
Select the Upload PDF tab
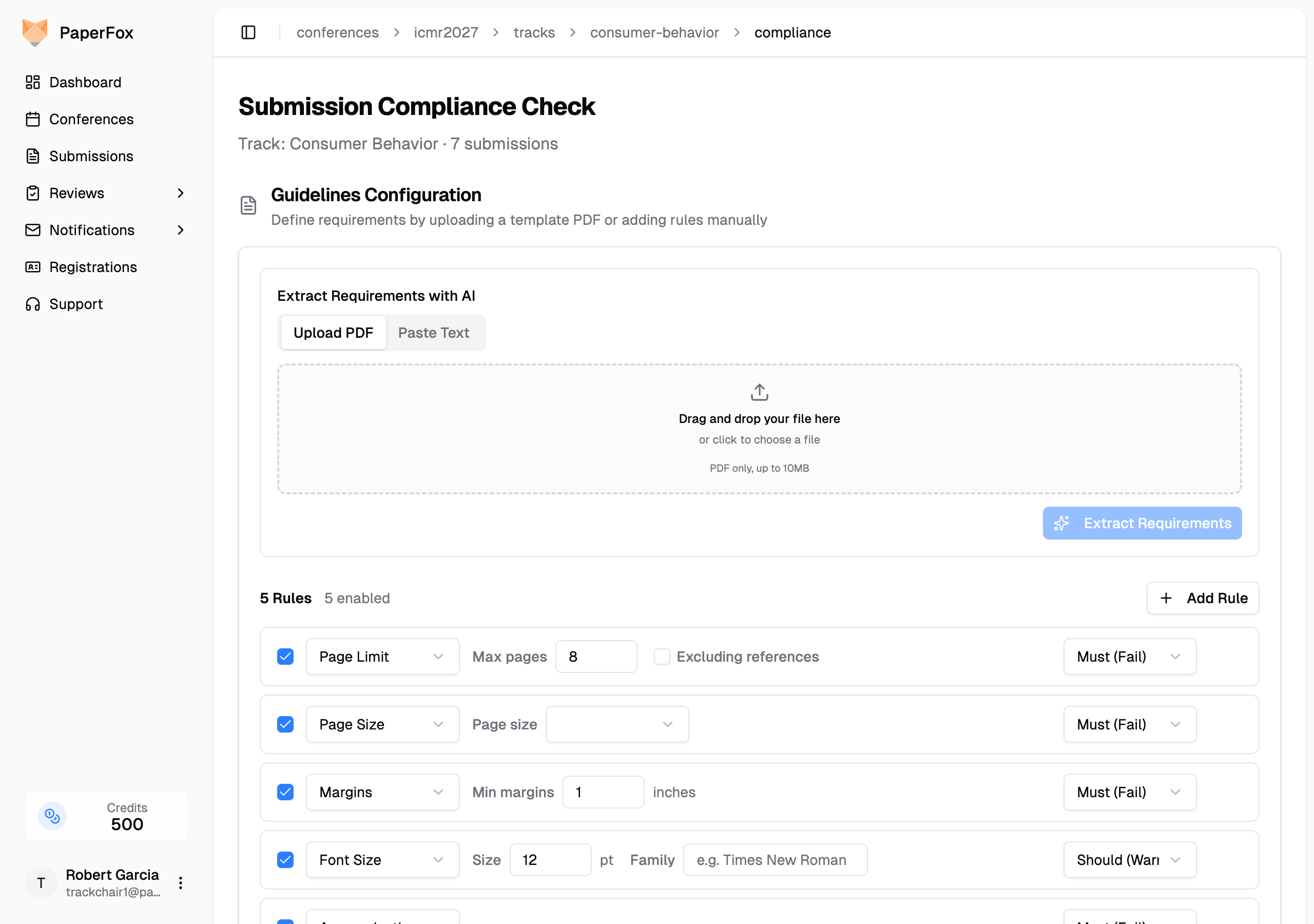pos(333,333)
